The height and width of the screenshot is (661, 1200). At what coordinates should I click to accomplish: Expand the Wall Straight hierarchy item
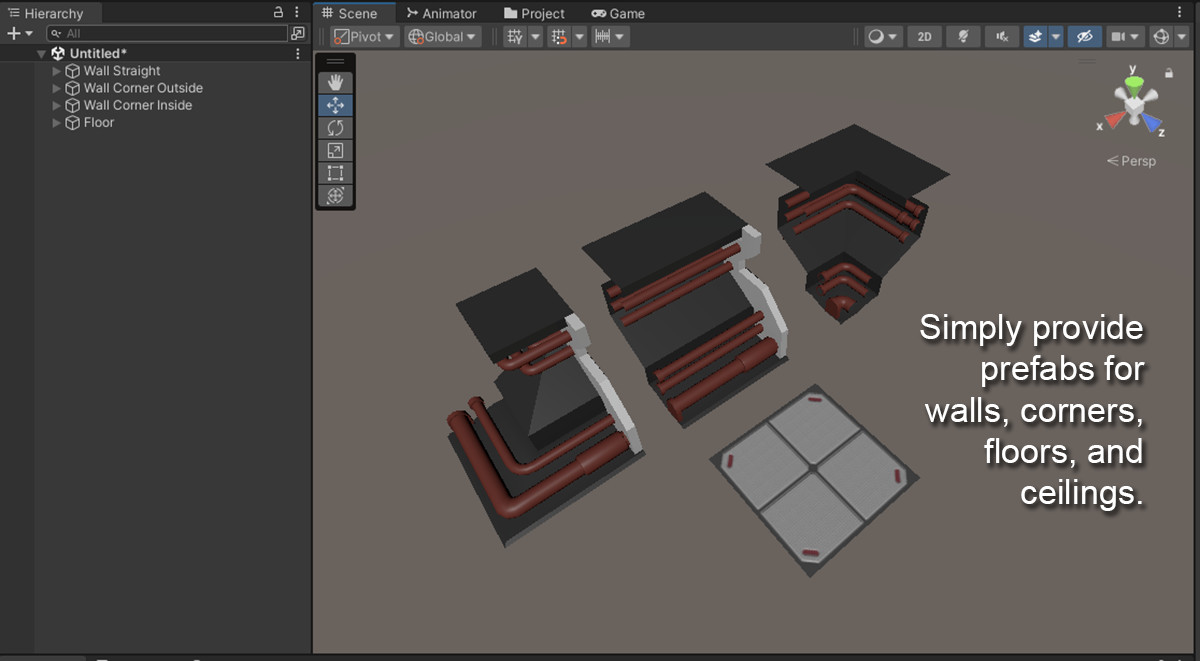tap(56, 71)
